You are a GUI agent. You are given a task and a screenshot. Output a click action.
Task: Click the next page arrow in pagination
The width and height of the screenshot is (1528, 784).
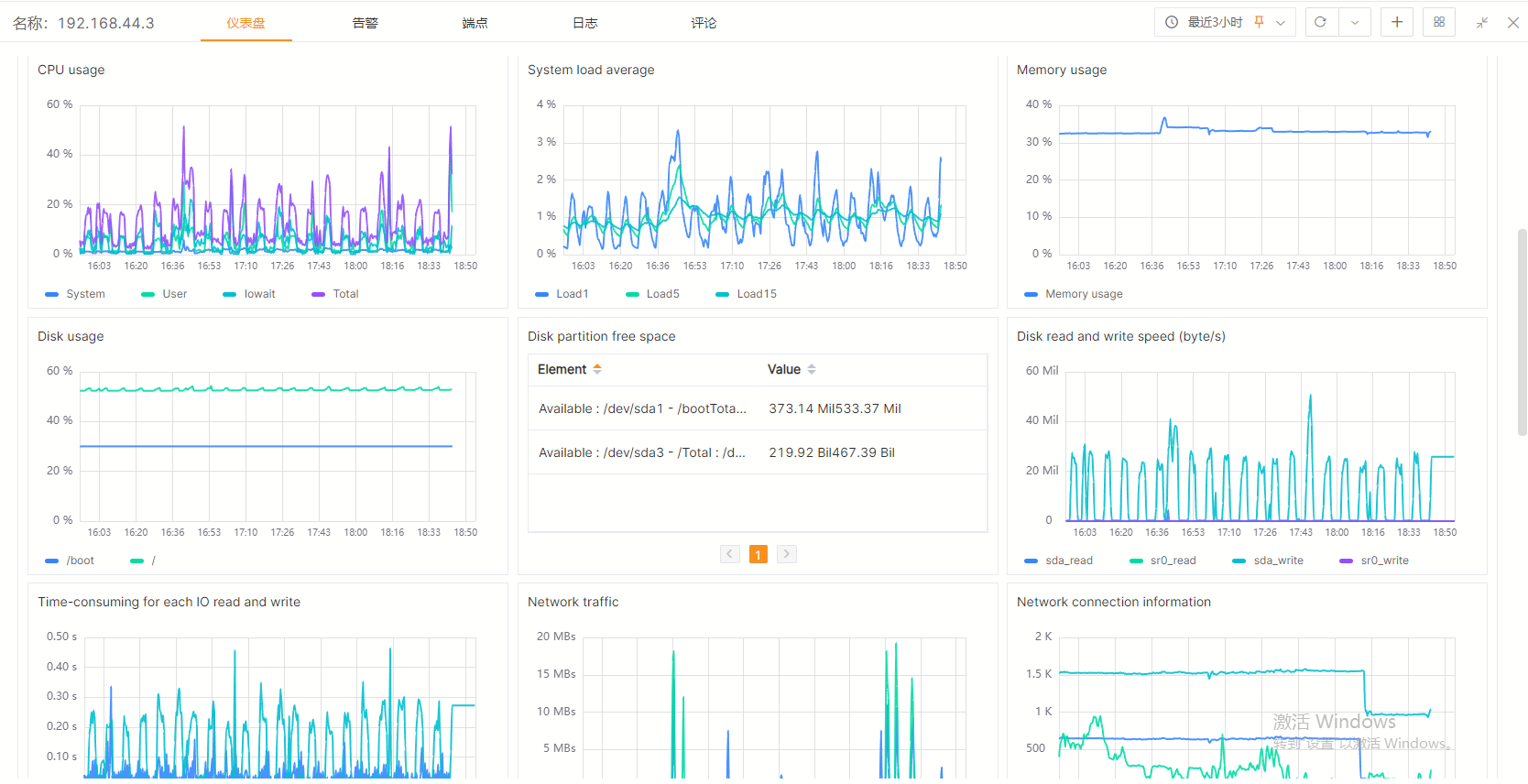coord(786,554)
